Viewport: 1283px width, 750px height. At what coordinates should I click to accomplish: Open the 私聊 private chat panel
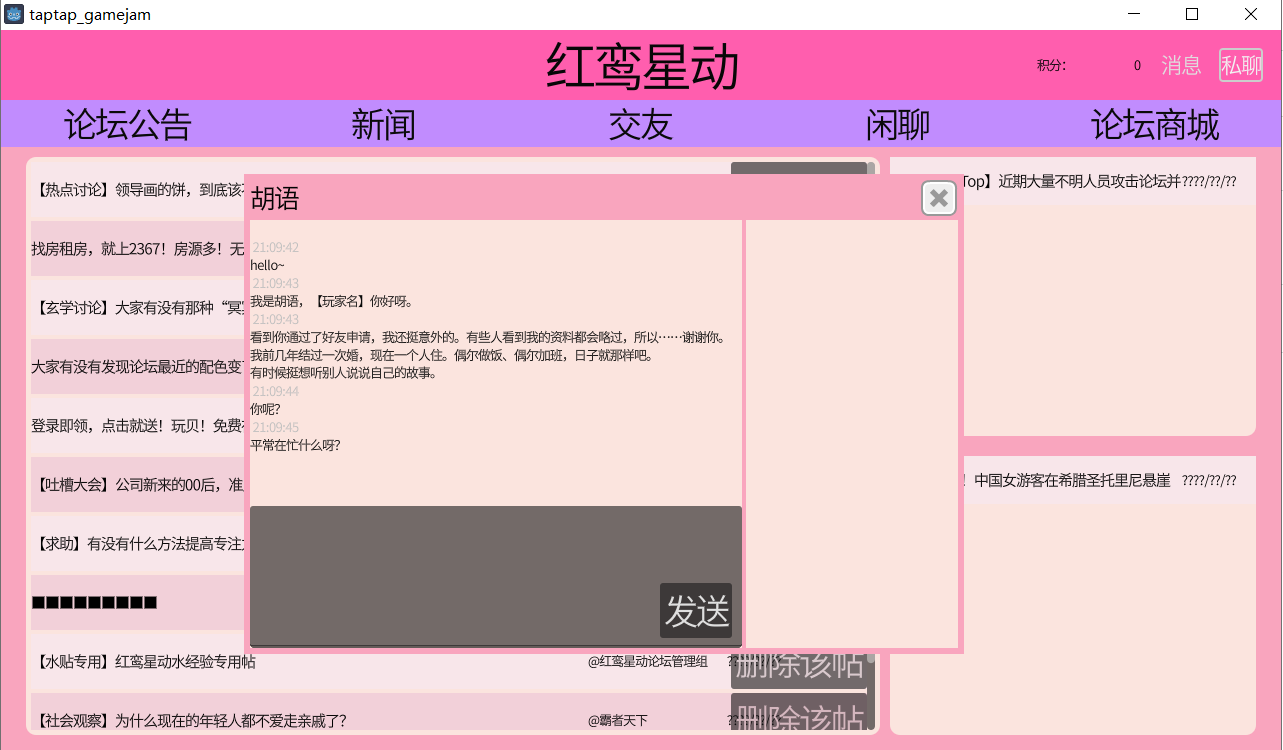click(1240, 65)
